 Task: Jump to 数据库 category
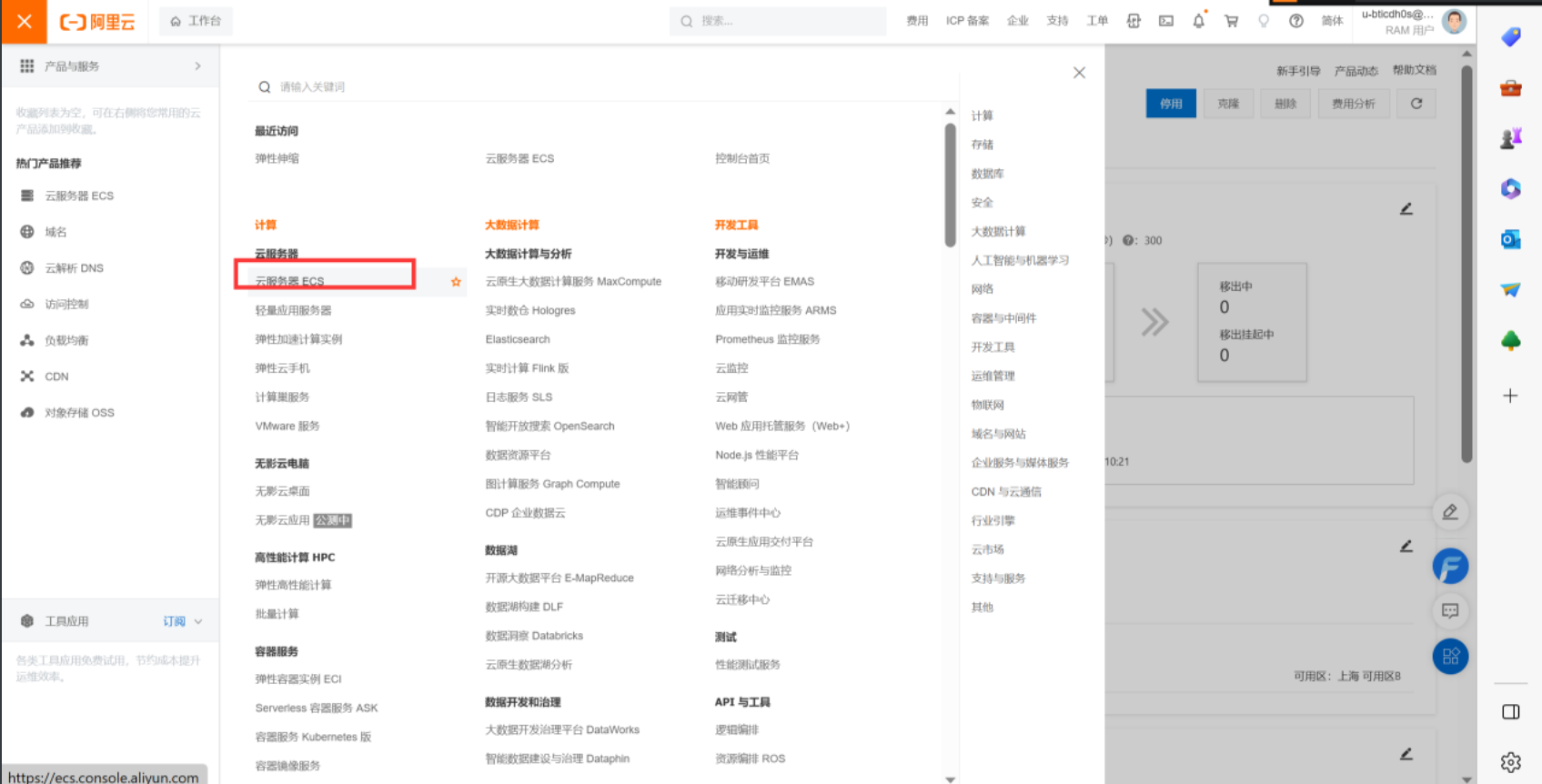pyautogui.click(x=987, y=174)
